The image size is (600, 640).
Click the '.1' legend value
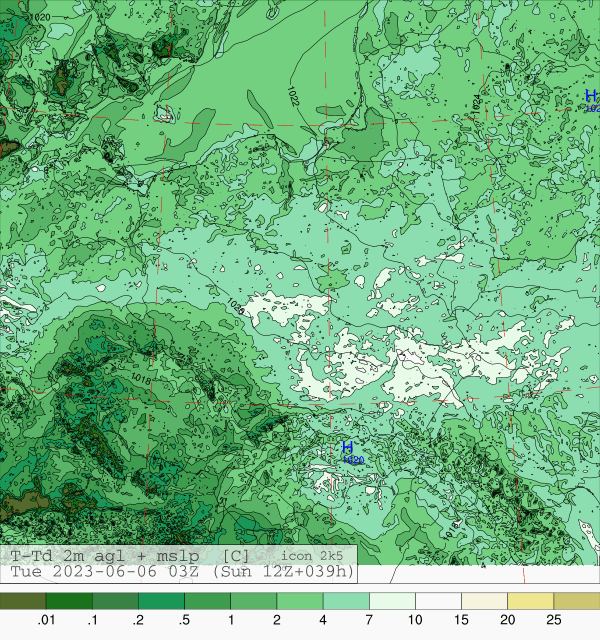(93, 620)
